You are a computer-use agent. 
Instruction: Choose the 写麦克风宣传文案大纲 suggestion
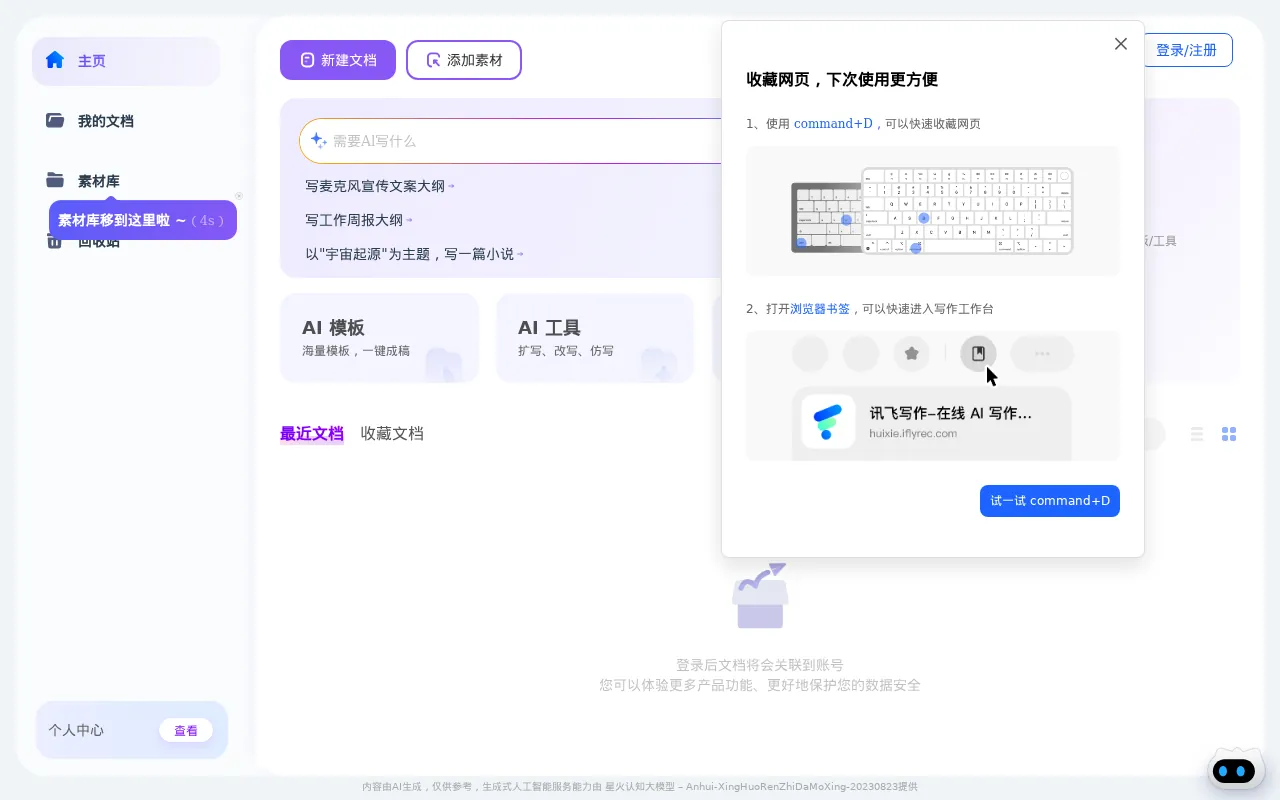tap(379, 186)
